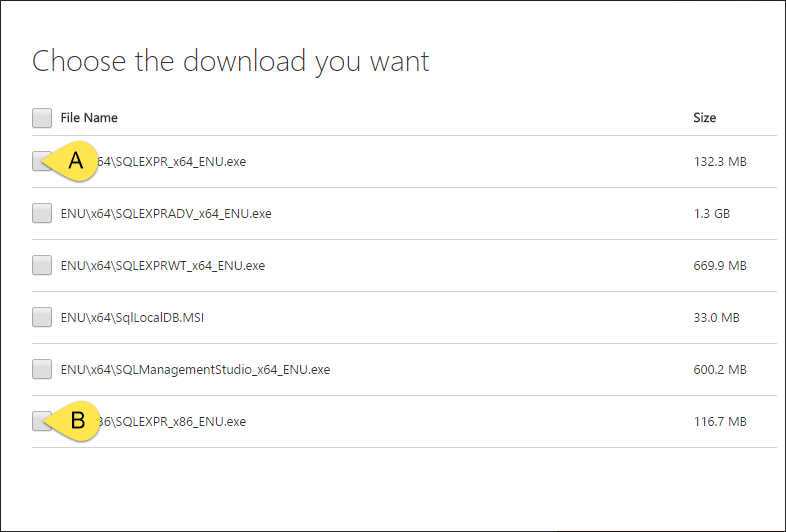
Task: Check the select-all box beside File Name
Action: click(x=42, y=118)
